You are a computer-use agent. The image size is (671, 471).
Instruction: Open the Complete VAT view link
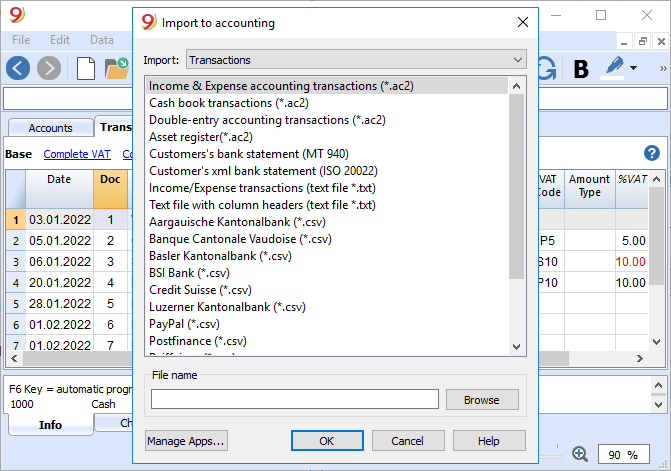[77, 154]
